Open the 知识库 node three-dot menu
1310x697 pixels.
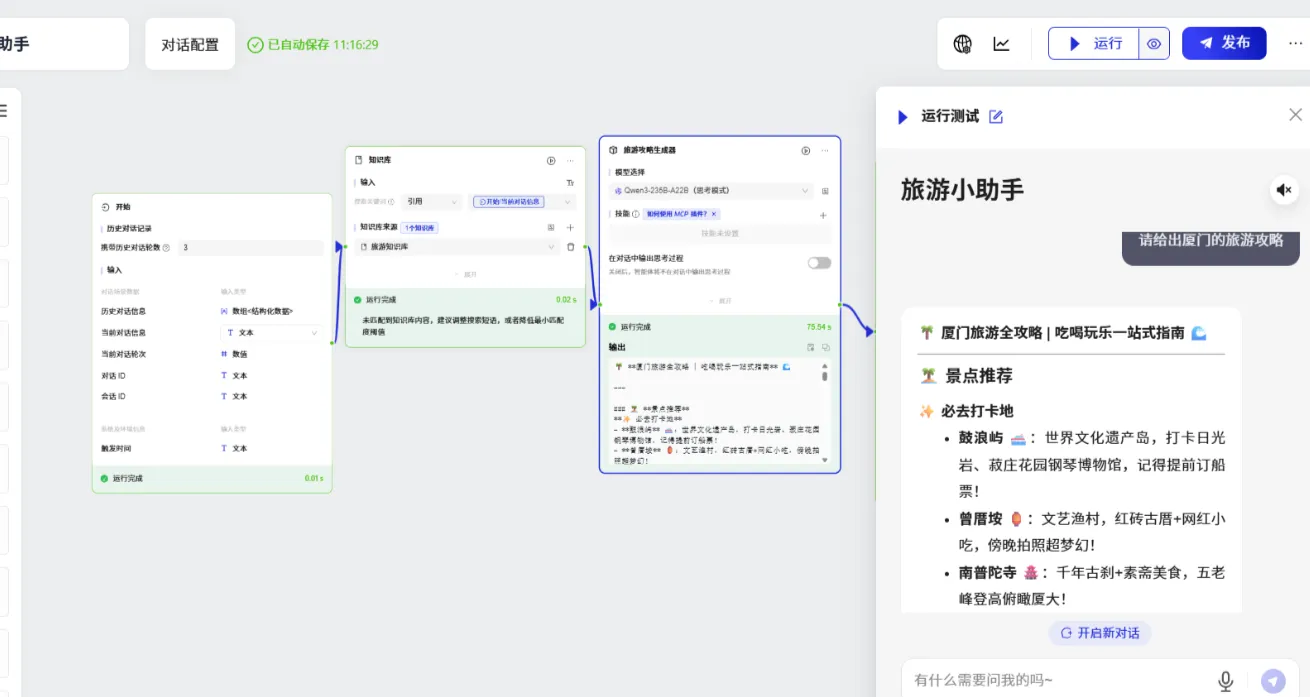tap(571, 160)
